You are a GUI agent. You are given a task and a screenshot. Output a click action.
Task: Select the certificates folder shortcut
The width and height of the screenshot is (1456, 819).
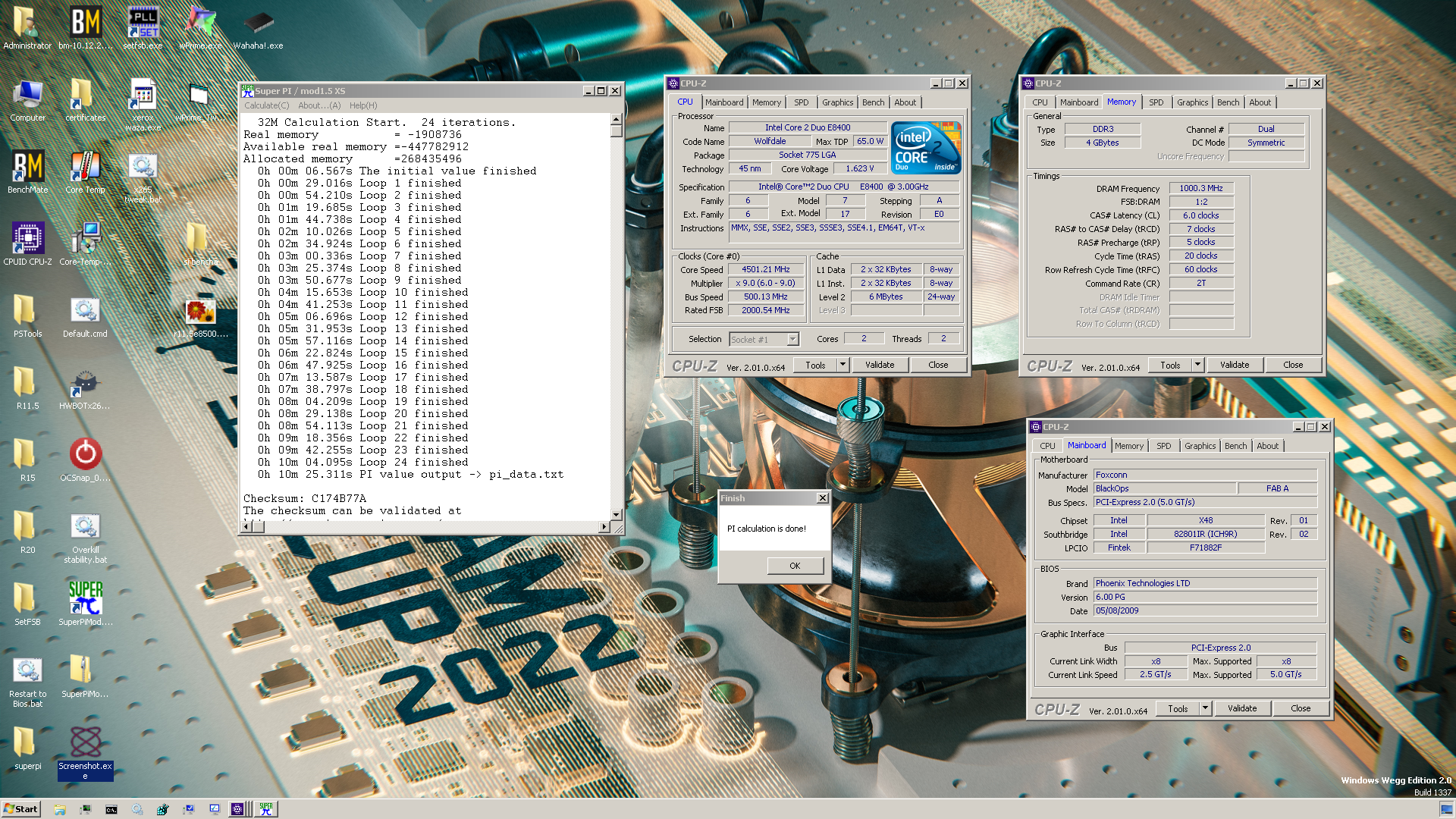coord(85,100)
